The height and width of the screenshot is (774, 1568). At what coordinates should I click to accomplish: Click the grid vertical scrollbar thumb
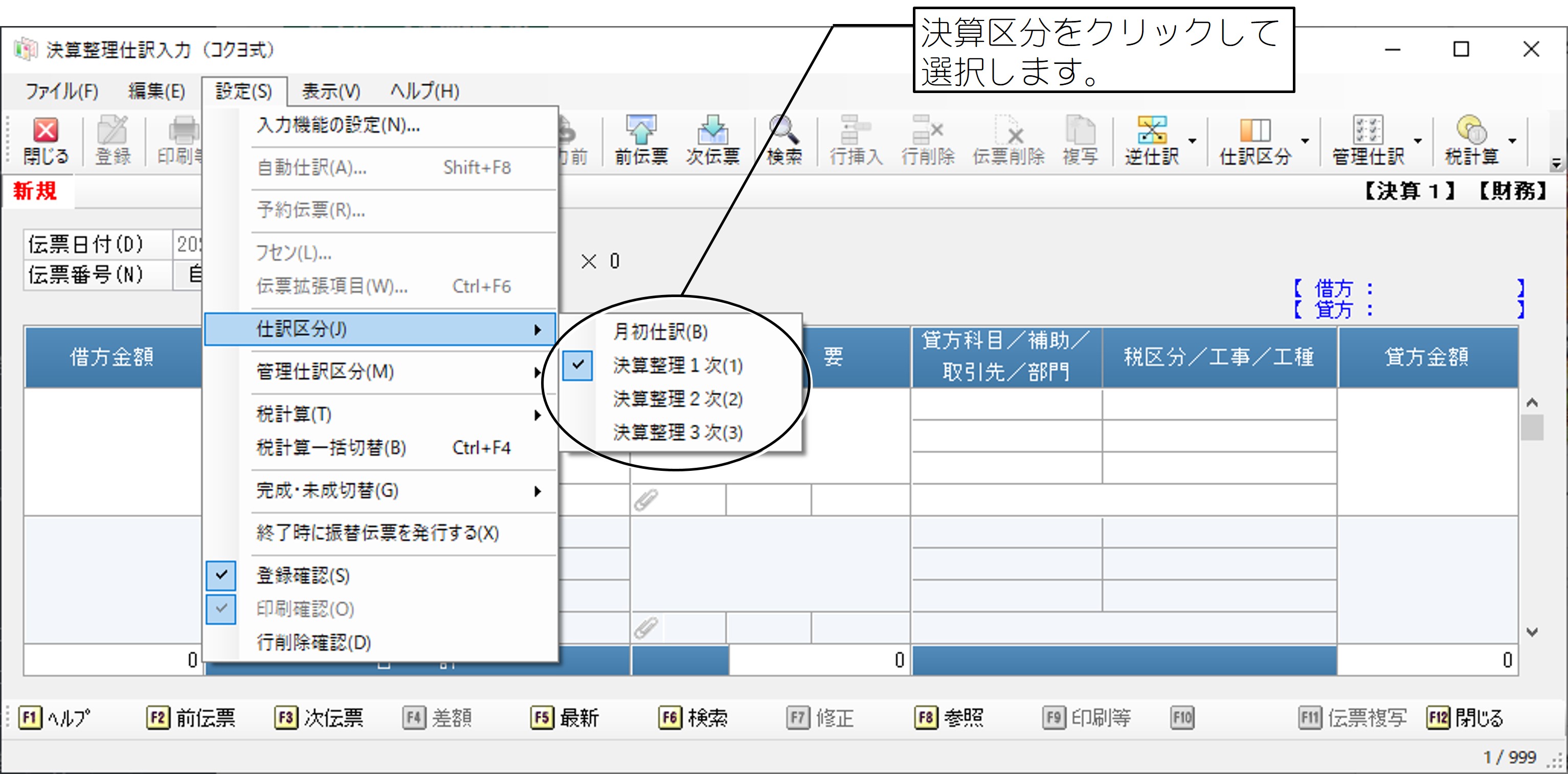pyautogui.click(x=1532, y=427)
